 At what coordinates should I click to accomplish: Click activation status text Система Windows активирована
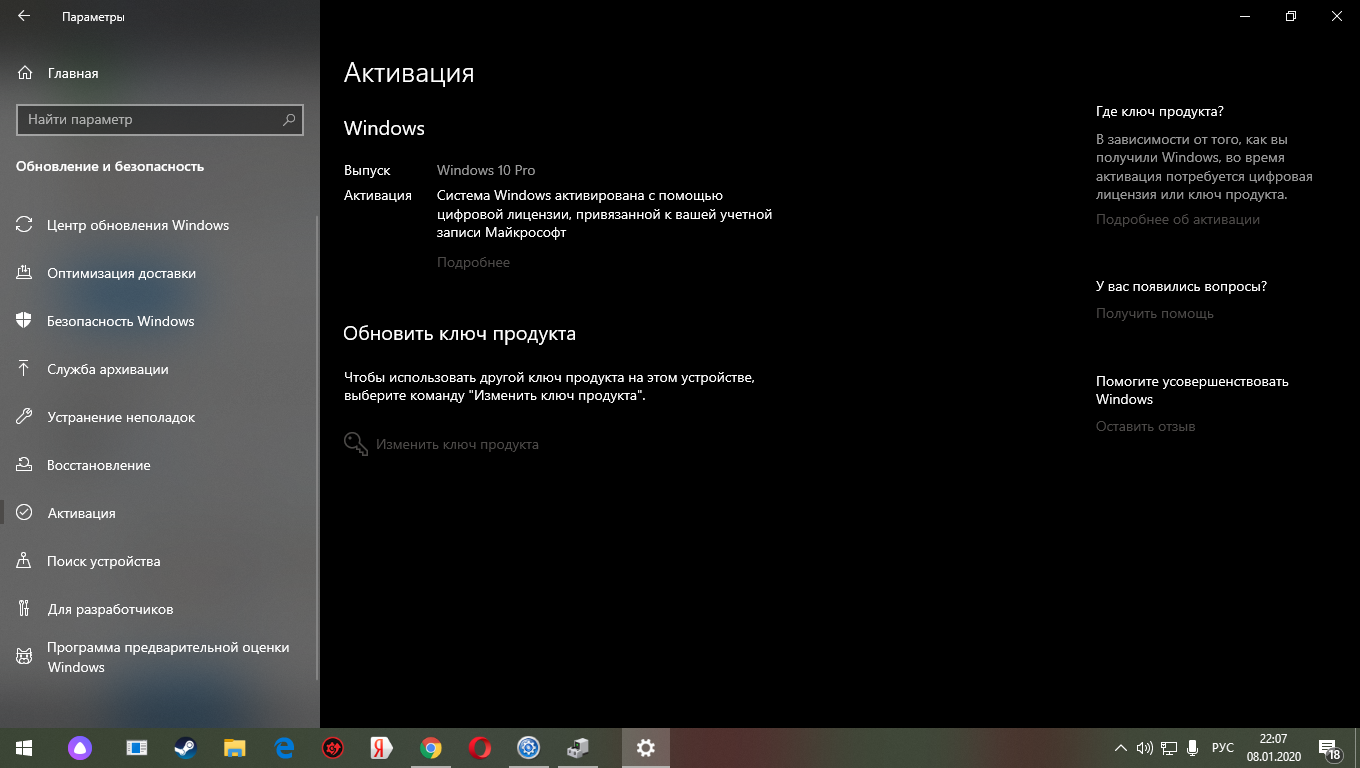tap(604, 214)
